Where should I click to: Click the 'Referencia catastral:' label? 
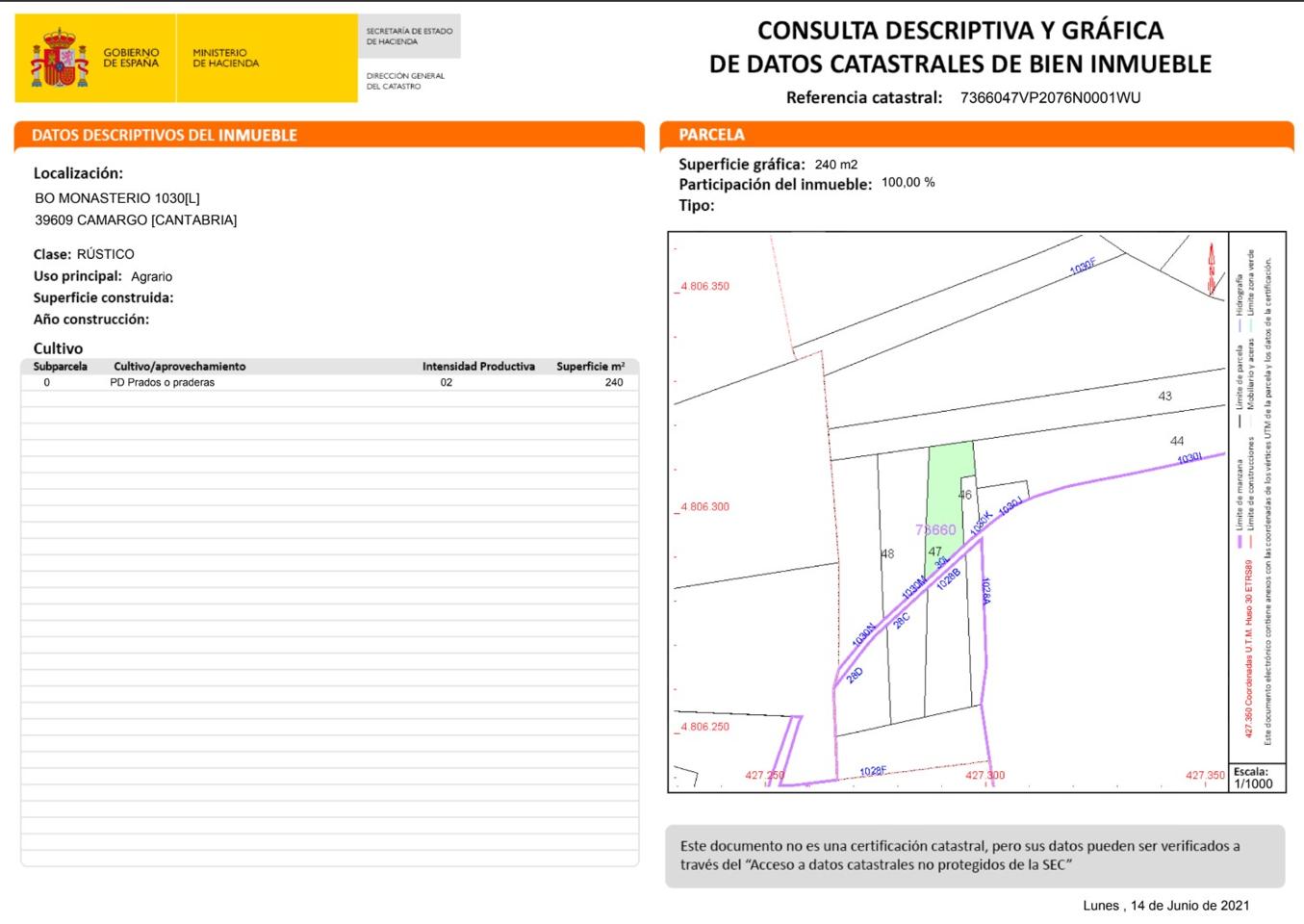[863, 97]
